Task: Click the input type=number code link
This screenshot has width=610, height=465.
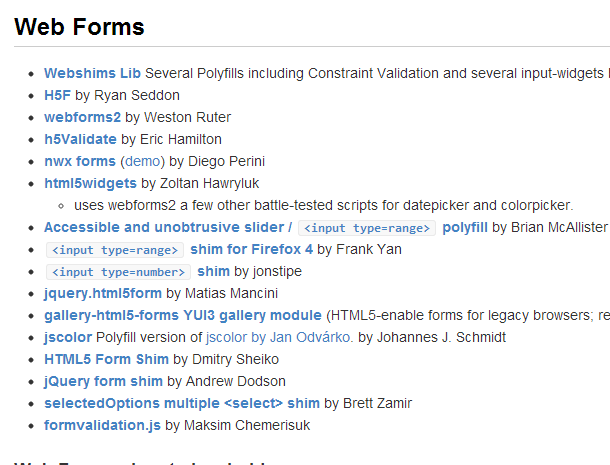Action: click(117, 272)
